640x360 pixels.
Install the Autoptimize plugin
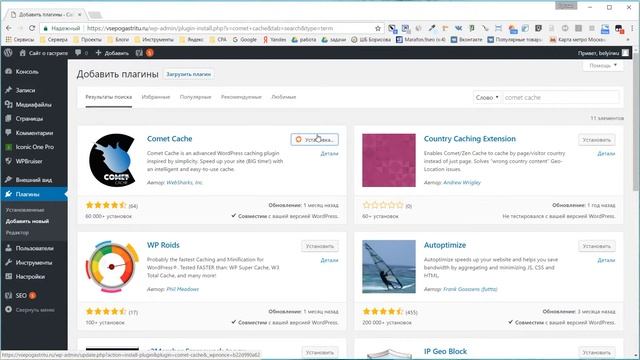pyautogui.click(x=597, y=246)
